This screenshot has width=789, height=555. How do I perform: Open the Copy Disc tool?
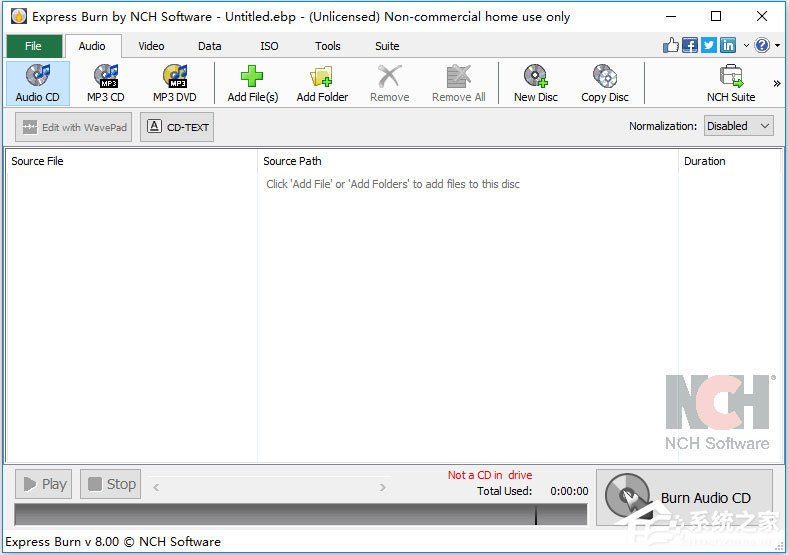[x=605, y=84]
